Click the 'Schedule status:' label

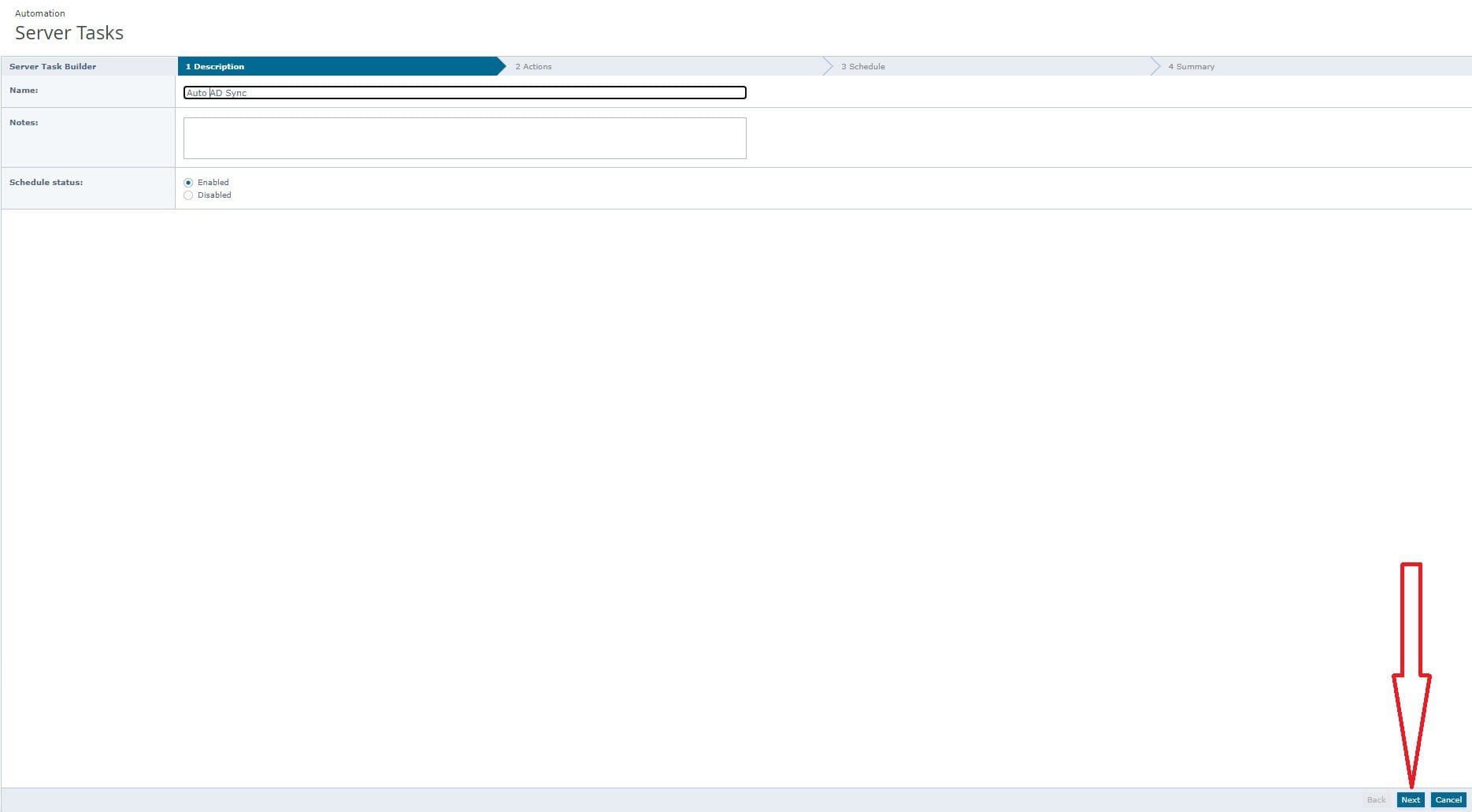(46, 183)
